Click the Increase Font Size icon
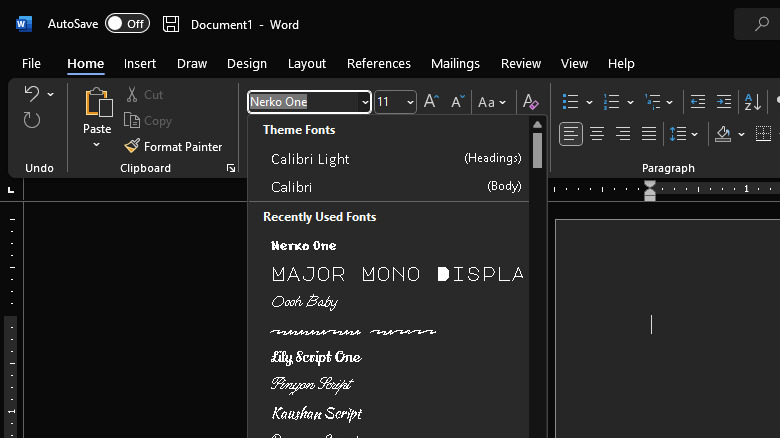The width and height of the screenshot is (780, 438). [x=431, y=102]
